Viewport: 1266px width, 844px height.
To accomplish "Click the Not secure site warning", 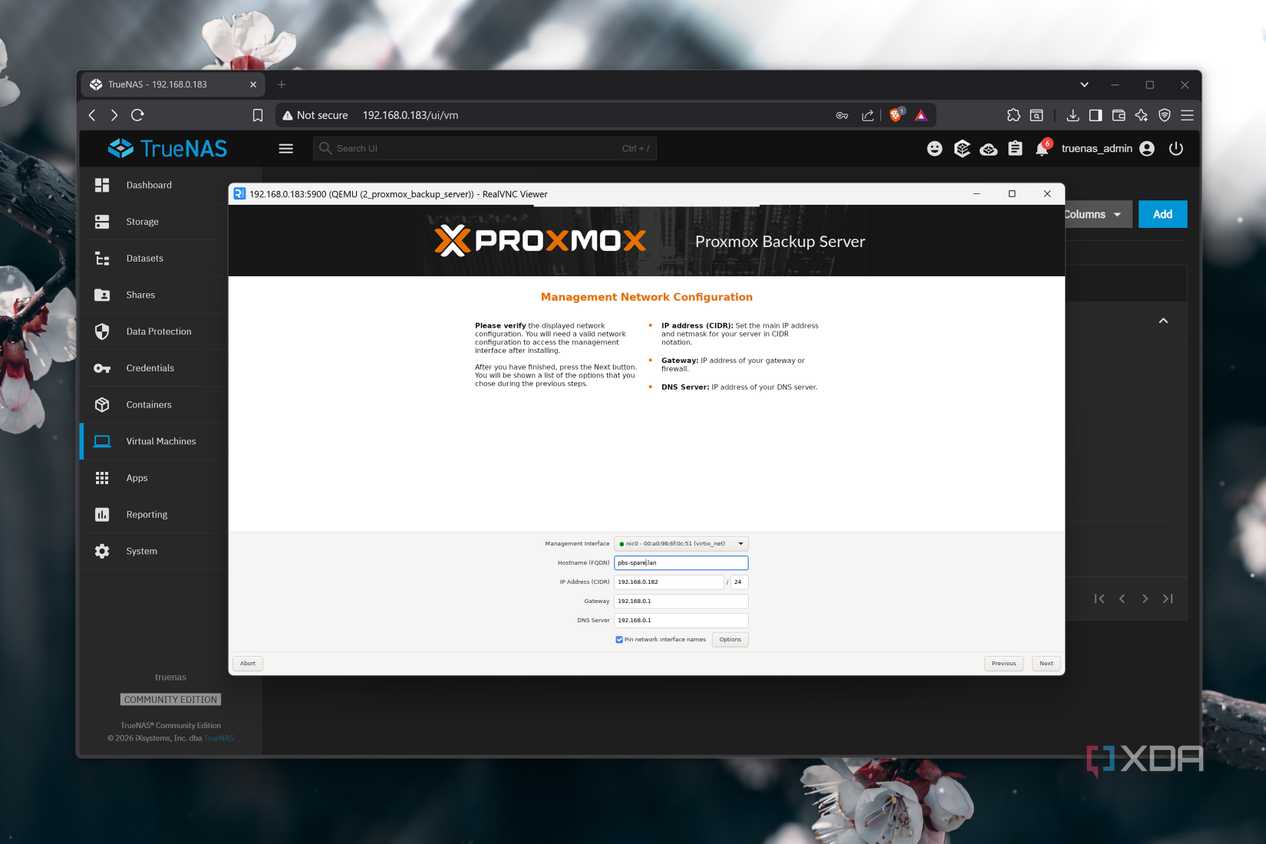I will pyautogui.click(x=314, y=115).
